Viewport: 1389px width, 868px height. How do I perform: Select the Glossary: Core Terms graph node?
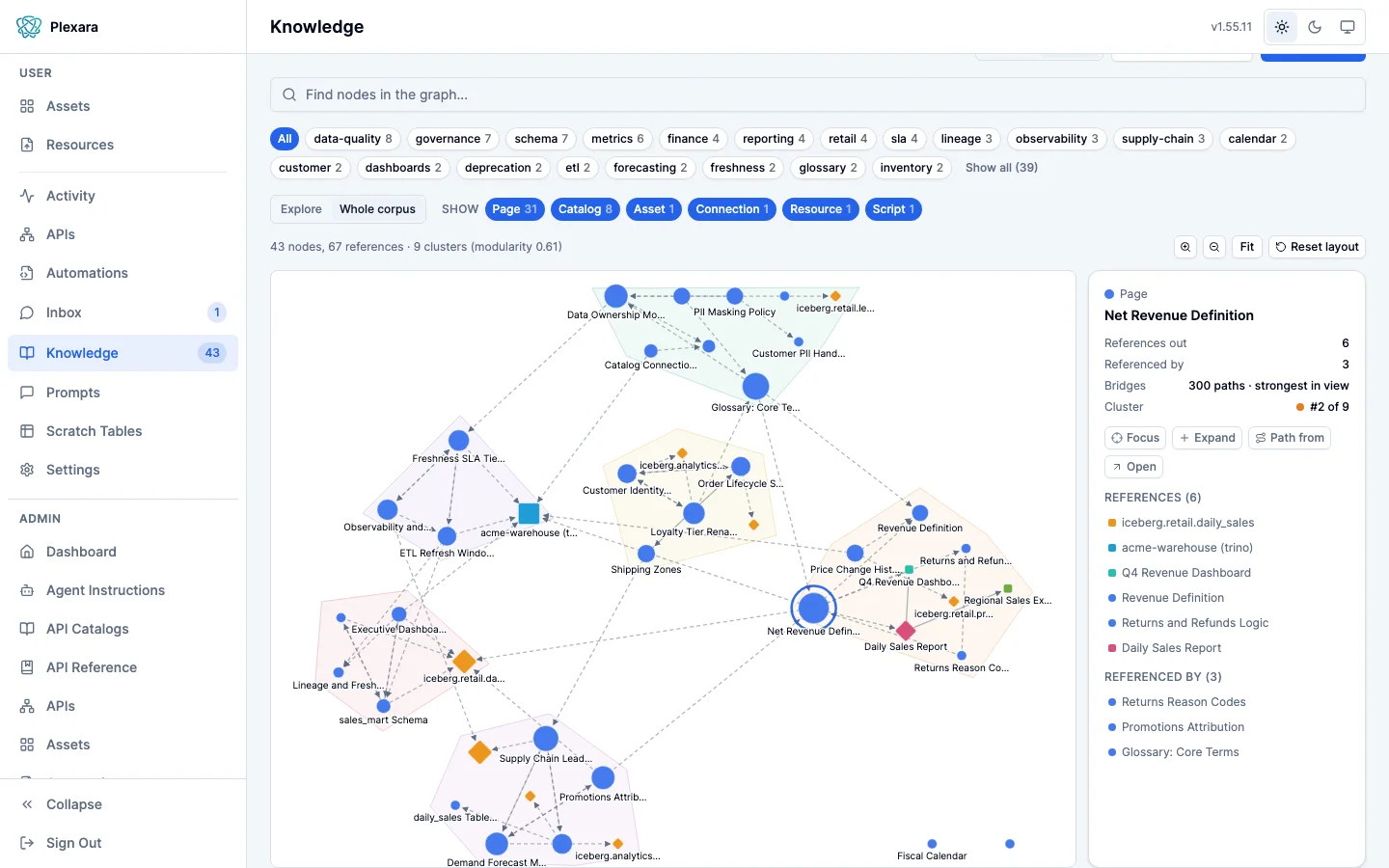coord(755,387)
